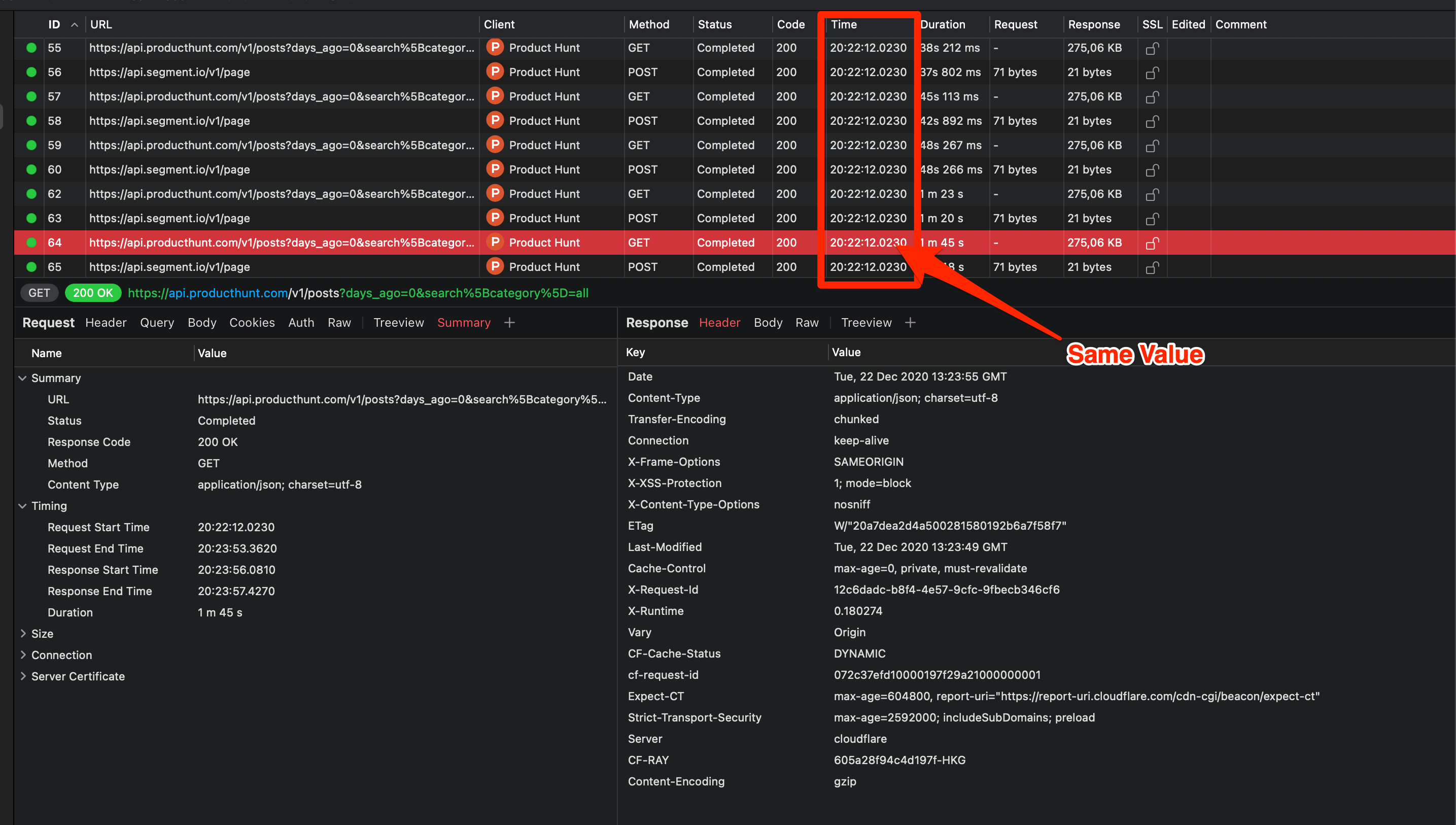Viewport: 1456px width, 825px height.
Task: Expand the Size section
Action: [23, 634]
